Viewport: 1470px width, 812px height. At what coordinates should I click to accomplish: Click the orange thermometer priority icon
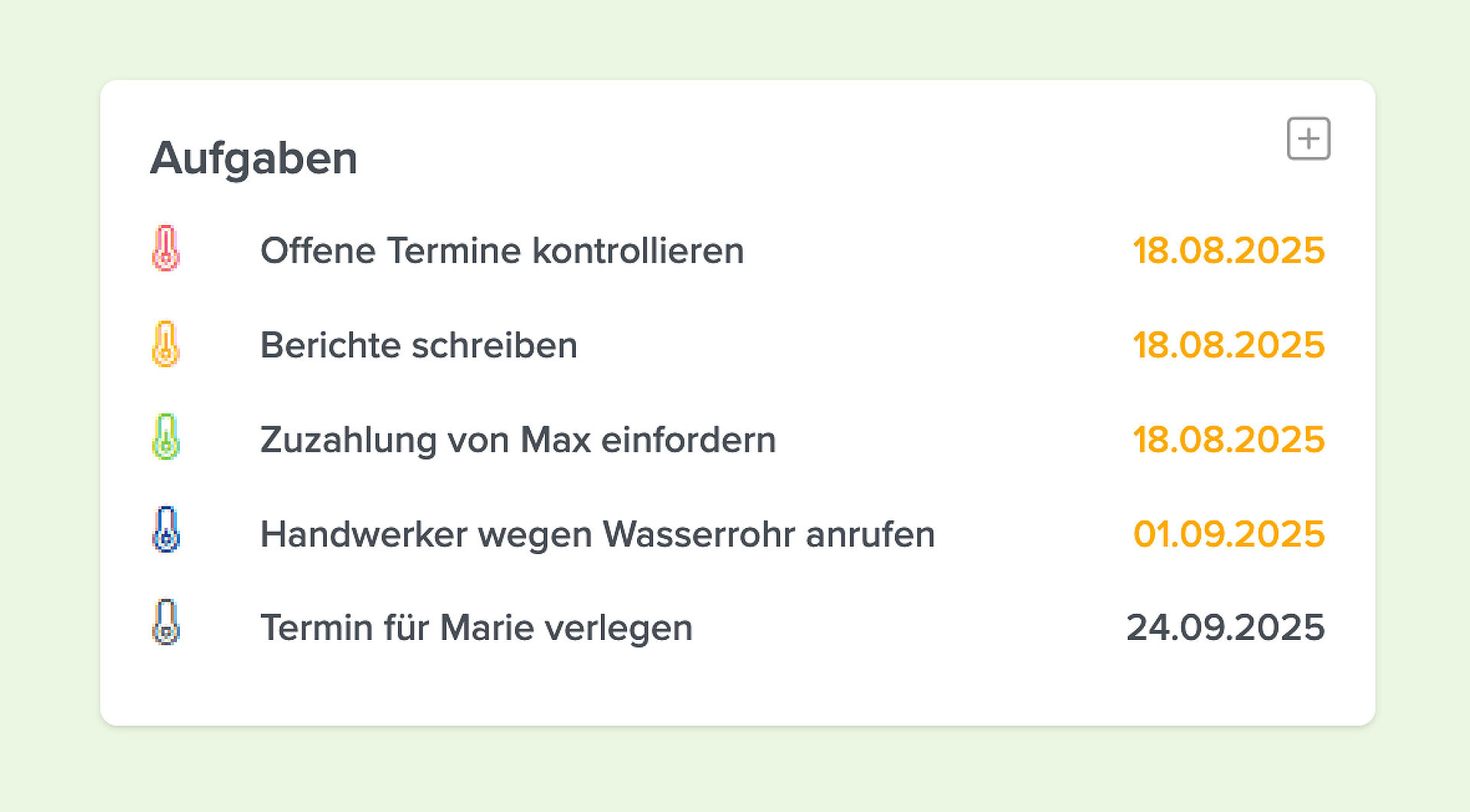[165, 344]
